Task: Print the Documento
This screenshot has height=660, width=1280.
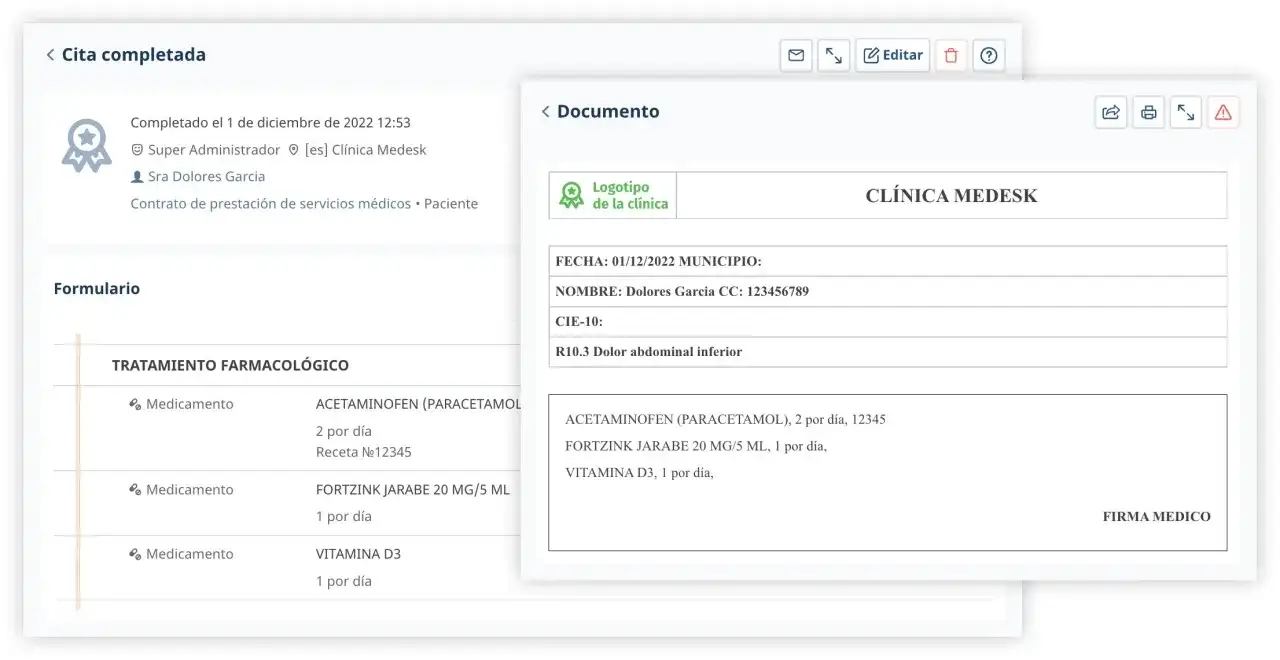Action: tap(1148, 112)
